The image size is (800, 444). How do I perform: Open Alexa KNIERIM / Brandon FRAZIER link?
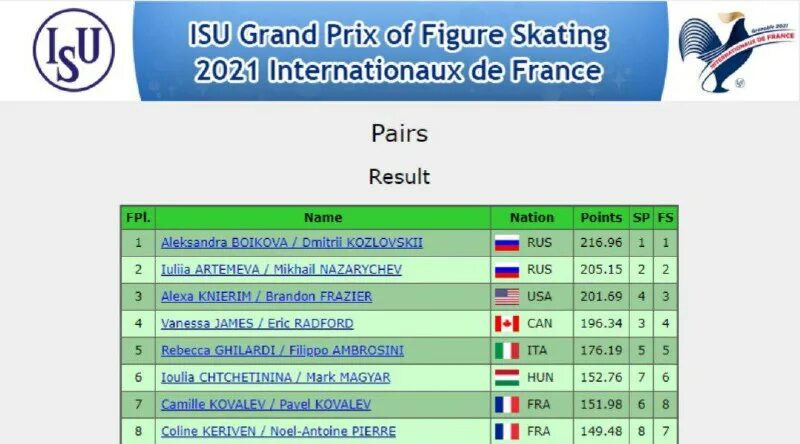(266, 297)
